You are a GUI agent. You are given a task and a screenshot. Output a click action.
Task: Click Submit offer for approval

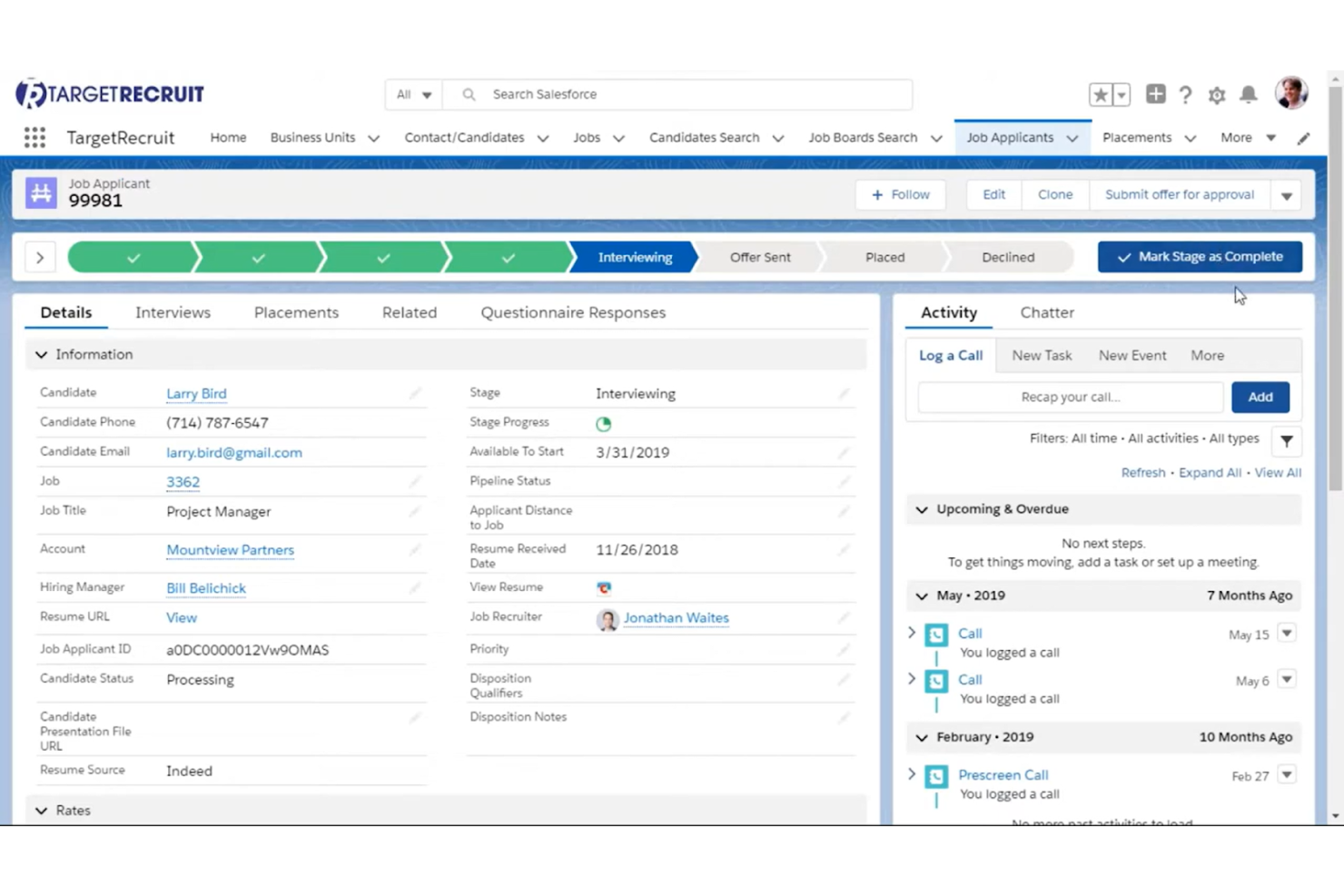coord(1179,194)
